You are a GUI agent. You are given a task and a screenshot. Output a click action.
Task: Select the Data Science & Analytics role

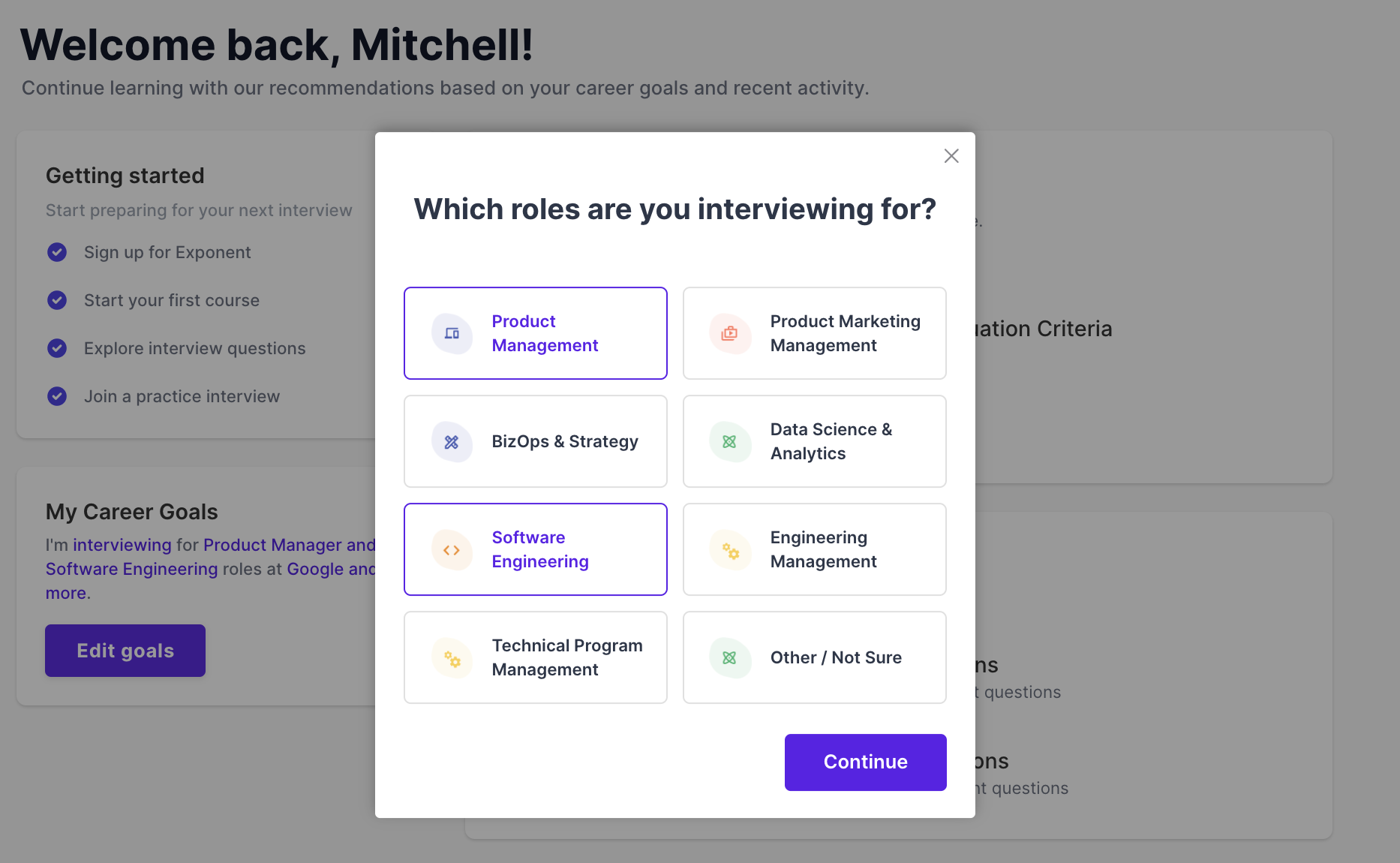(x=815, y=441)
